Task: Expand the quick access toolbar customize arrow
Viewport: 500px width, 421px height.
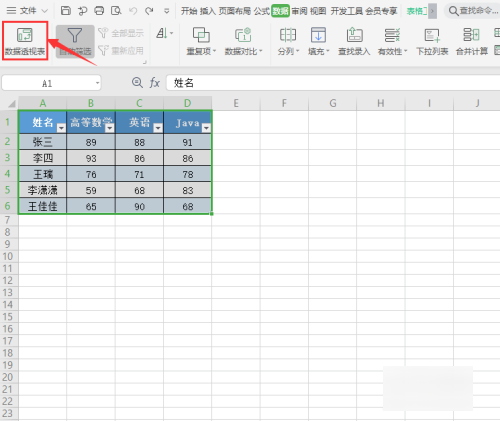Action: pyautogui.click(x=167, y=11)
